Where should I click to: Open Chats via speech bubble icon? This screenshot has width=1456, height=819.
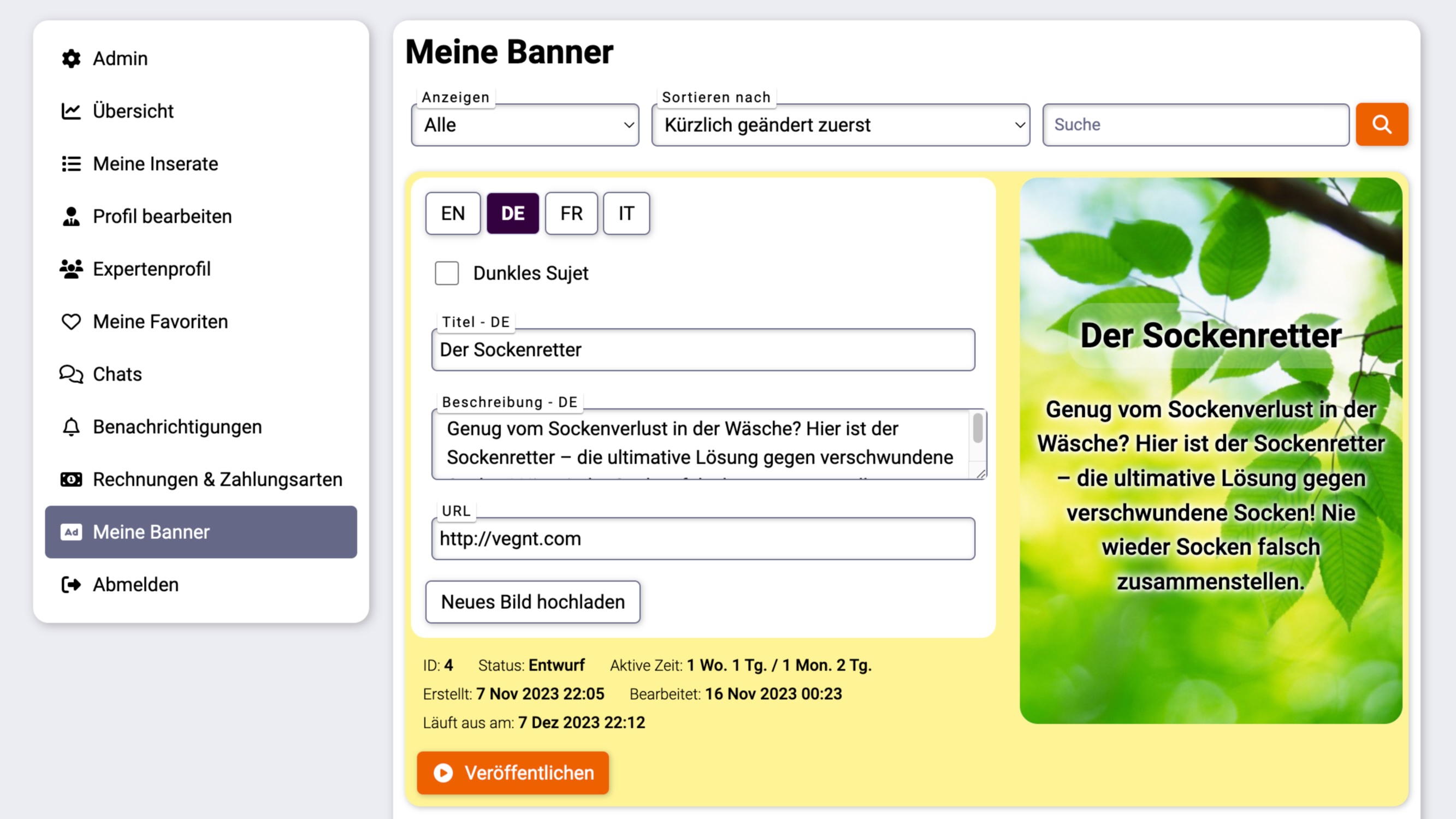(71, 374)
